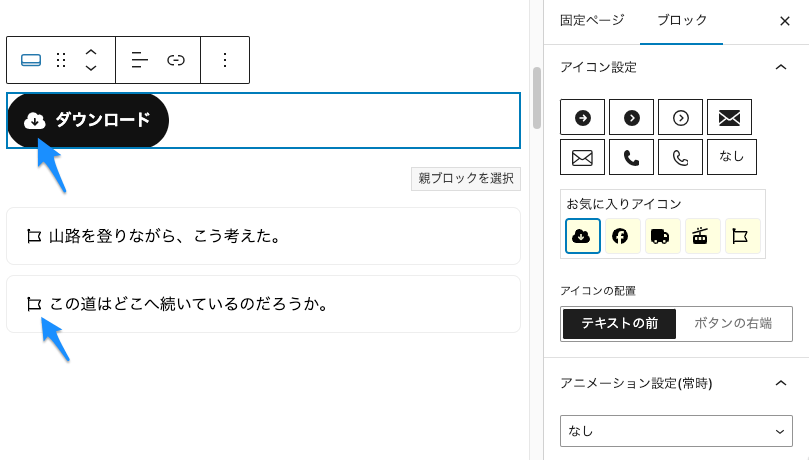Switch to the 固定ページ tab
Screen dimensions: 809x460
[x=592, y=21]
